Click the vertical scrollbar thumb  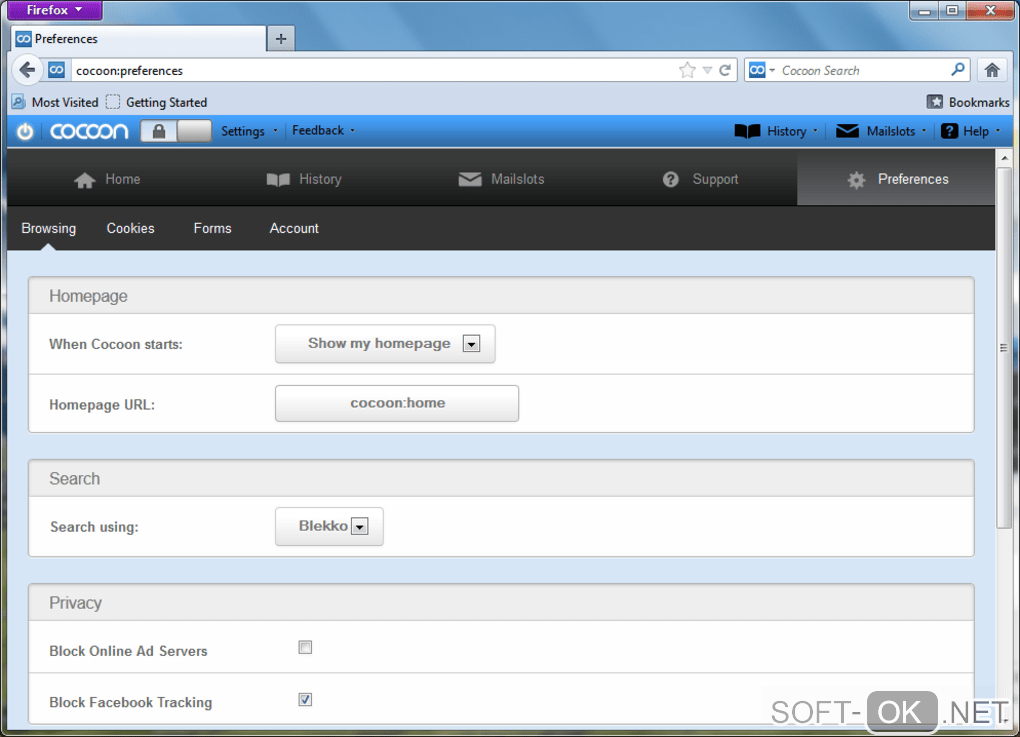point(1004,348)
